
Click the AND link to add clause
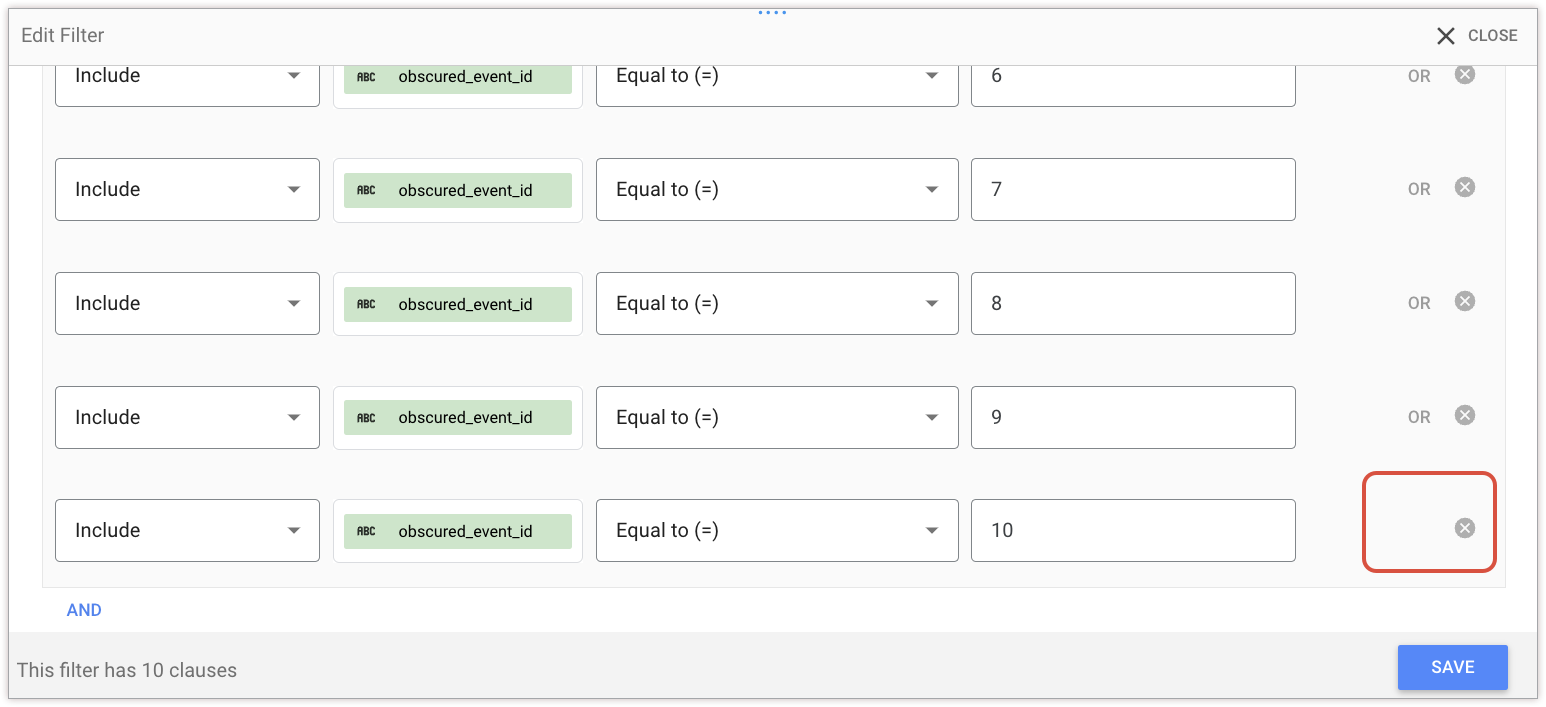tap(84, 610)
